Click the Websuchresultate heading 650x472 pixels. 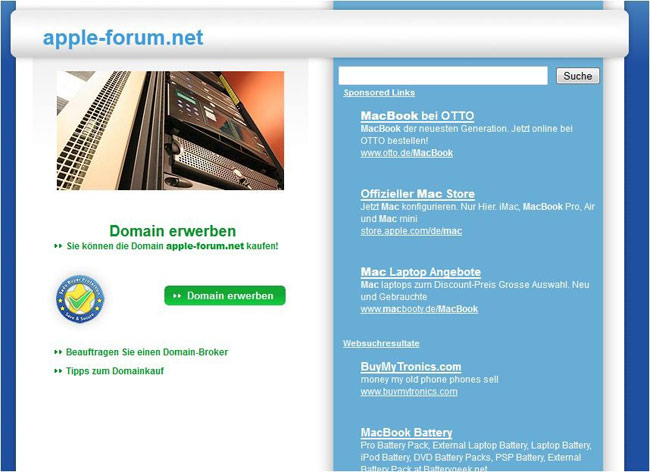tap(381, 344)
